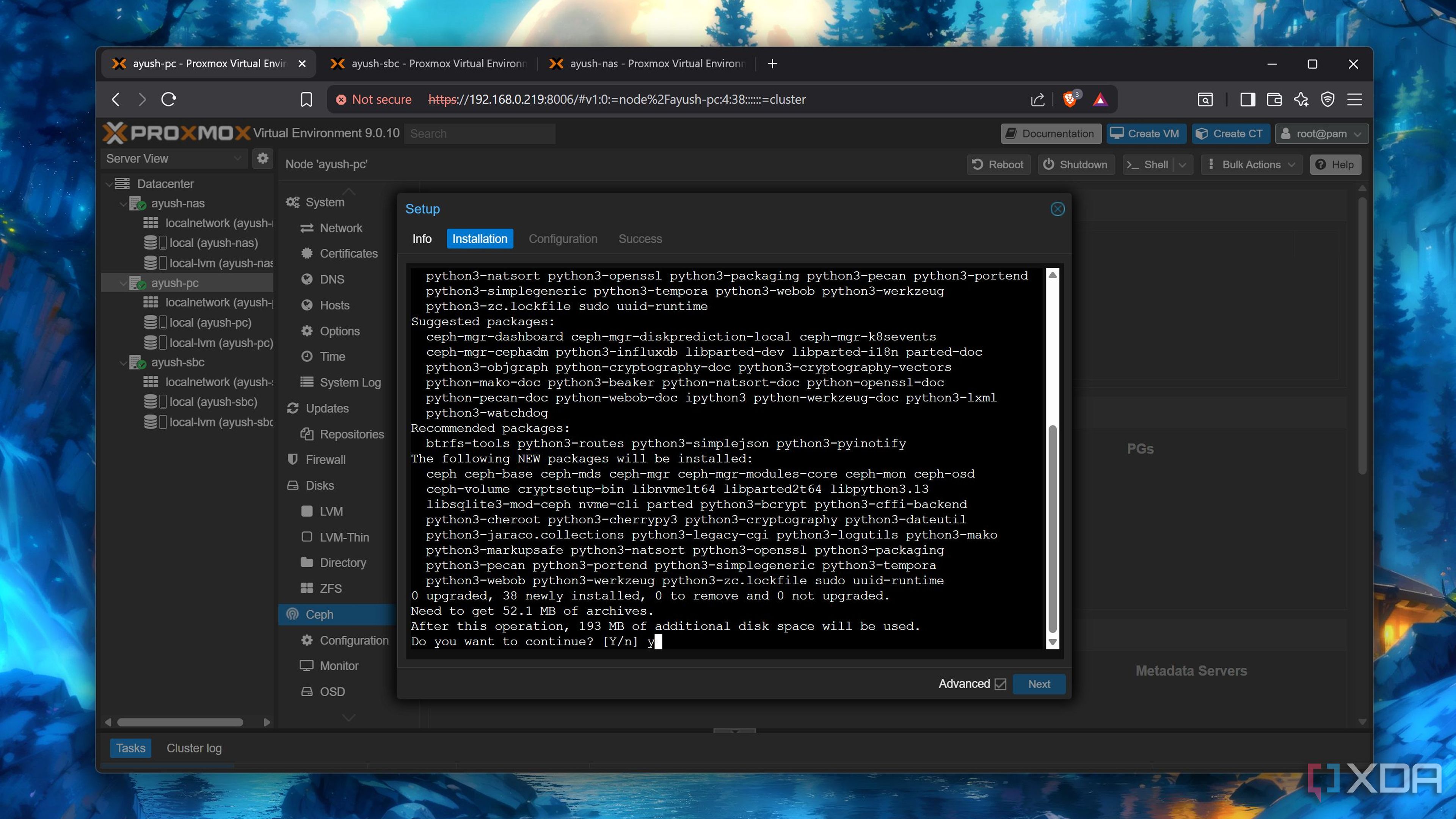Viewport: 1456px width, 819px height.
Task: Switch to the ayush-sbc browser tab
Action: tap(428, 64)
